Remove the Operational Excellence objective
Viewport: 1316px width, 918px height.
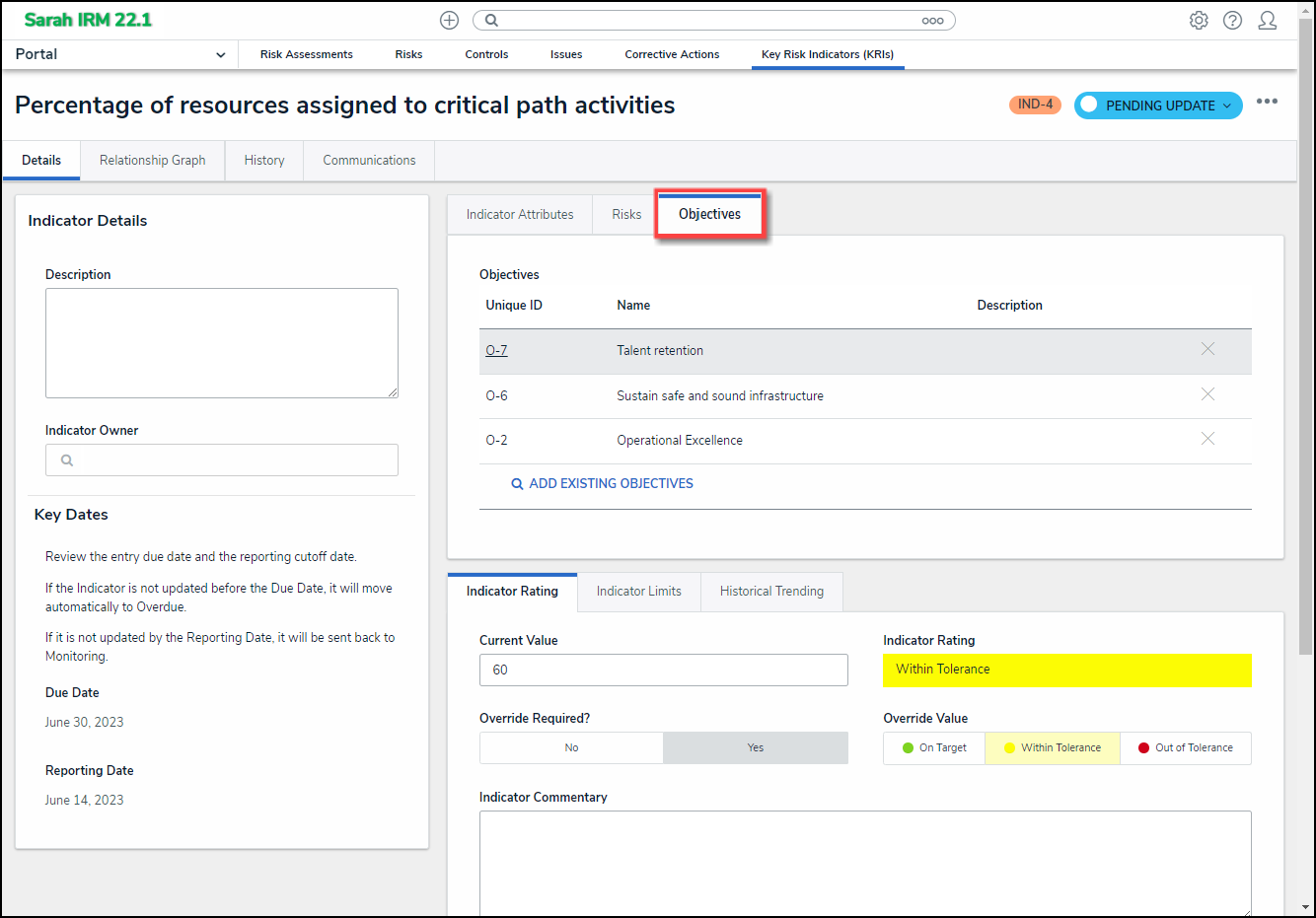click(x=1207, y=439)
